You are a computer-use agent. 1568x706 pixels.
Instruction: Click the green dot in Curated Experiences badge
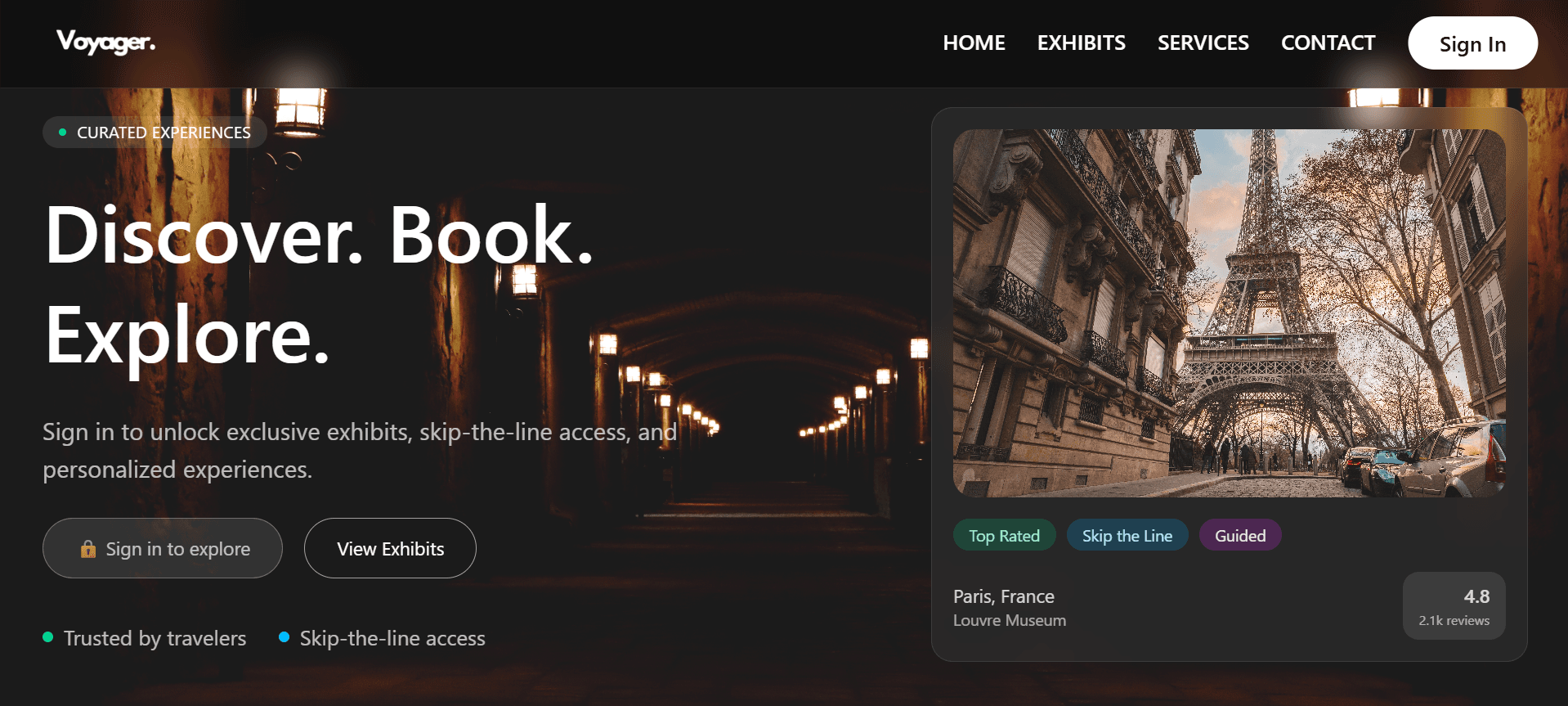(62, 133)
